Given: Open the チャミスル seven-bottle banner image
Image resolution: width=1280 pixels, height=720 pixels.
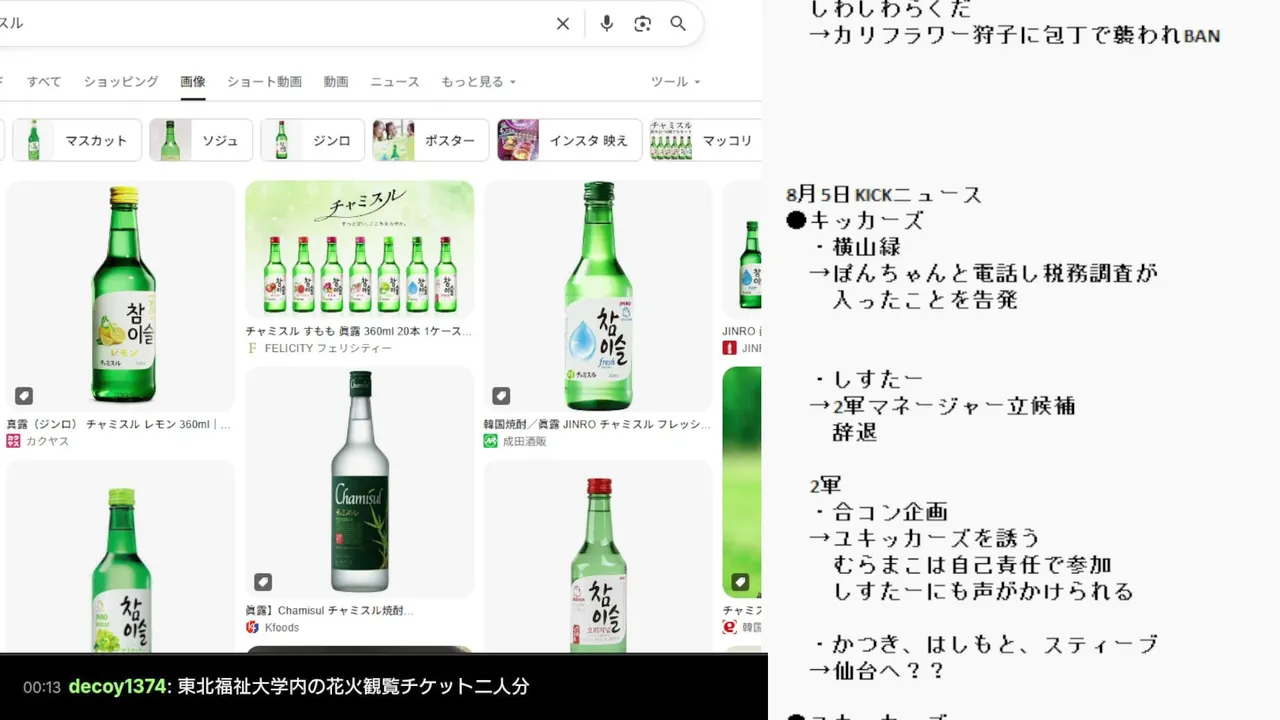Looking at the screenshot, I should click(x=359, y=249).
